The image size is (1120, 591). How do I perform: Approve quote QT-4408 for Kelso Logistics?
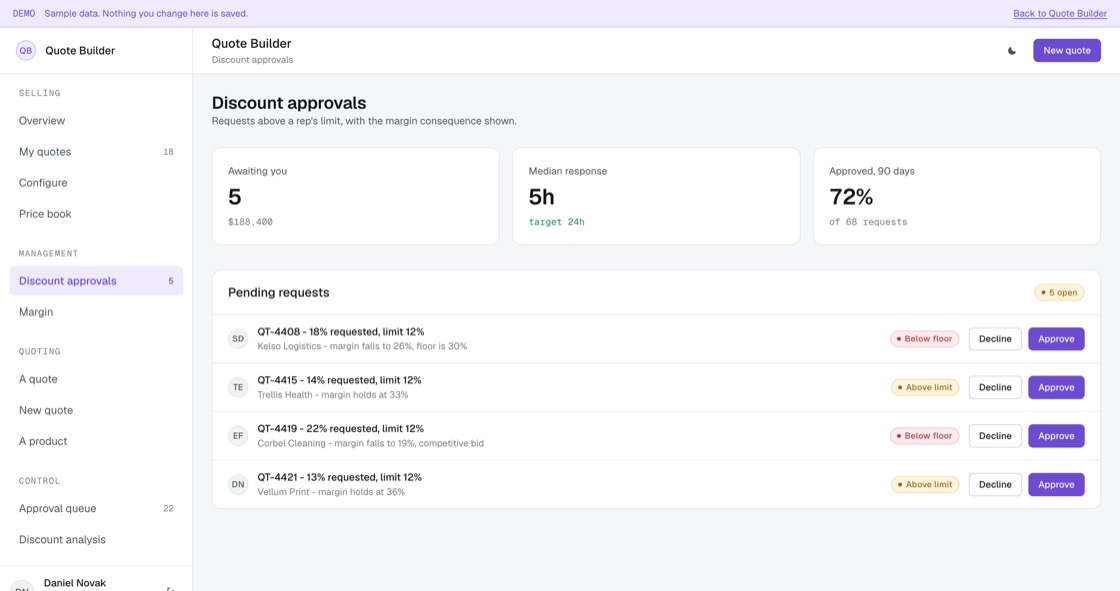coord(1056,339)
